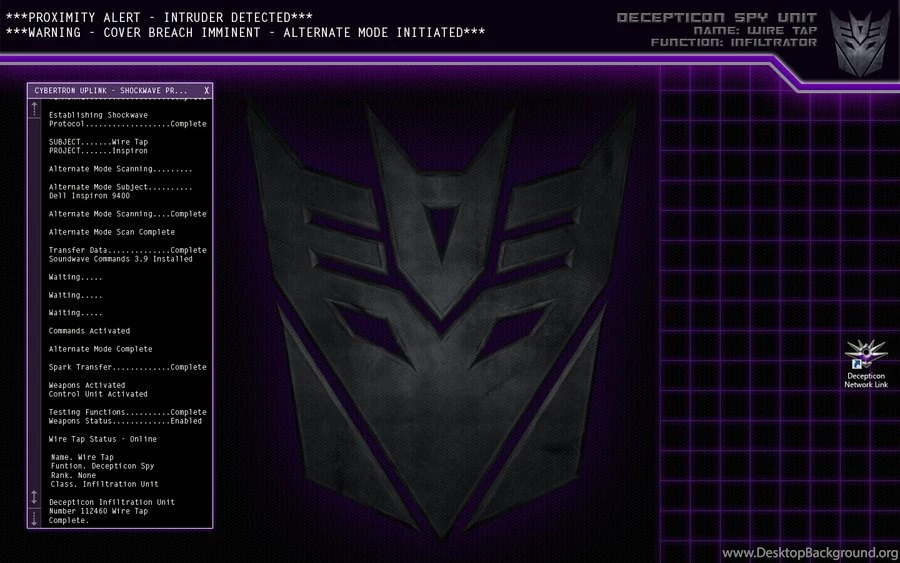Click the scroll-down arrow at the panel bottom
The width and height of the screenshot is (900, 563).
click(34, 518)
